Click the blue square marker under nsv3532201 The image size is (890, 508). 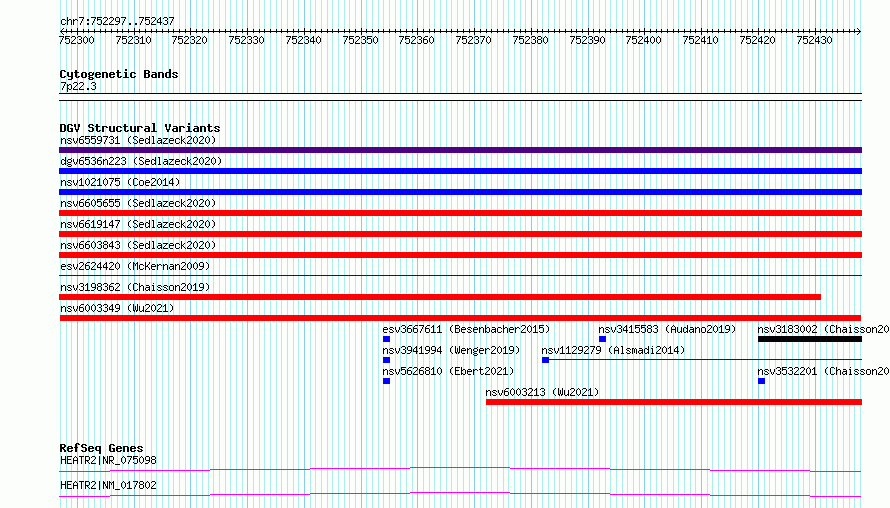coord(761,381)
